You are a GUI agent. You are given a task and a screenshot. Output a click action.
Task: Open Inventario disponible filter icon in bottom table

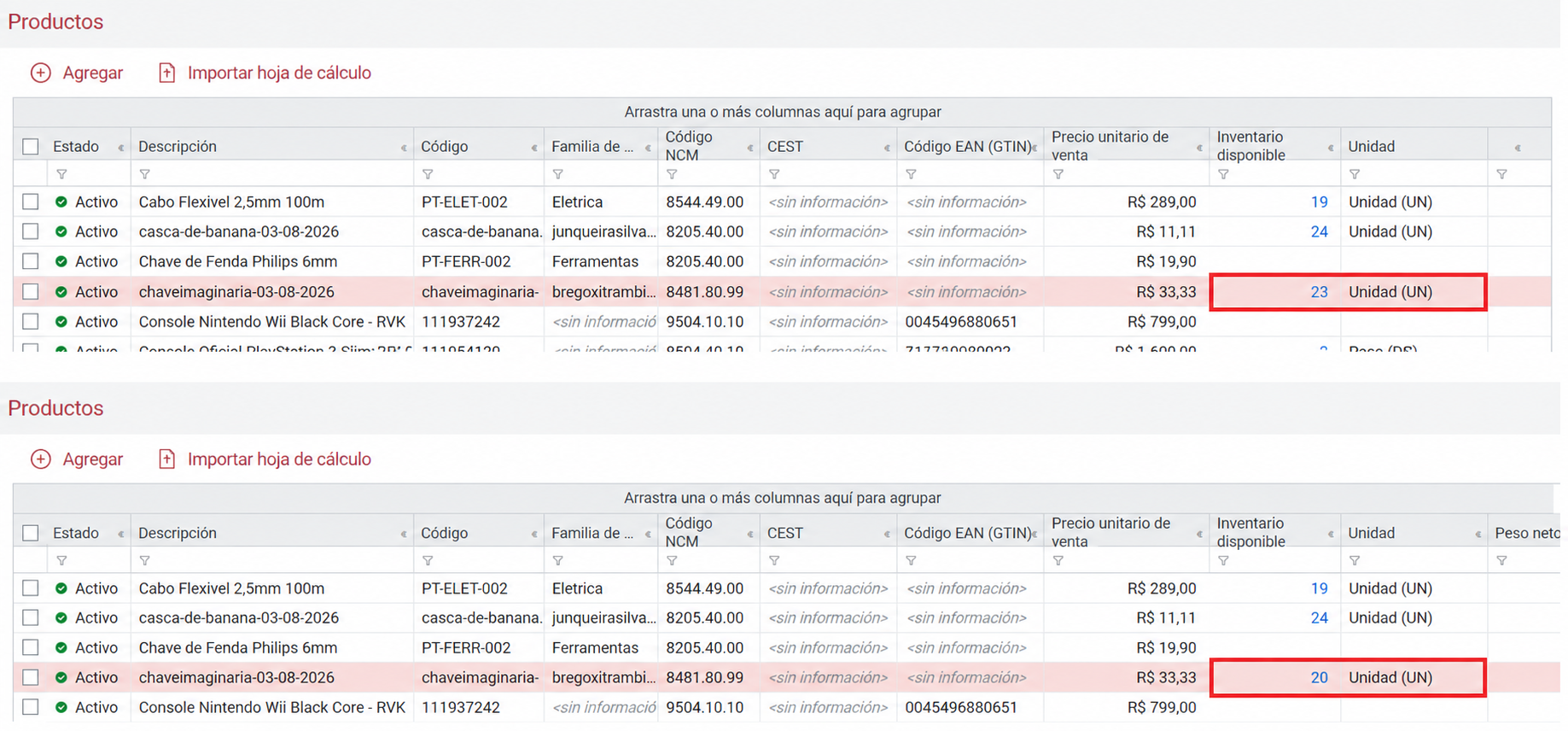[x=1224, y=561]
